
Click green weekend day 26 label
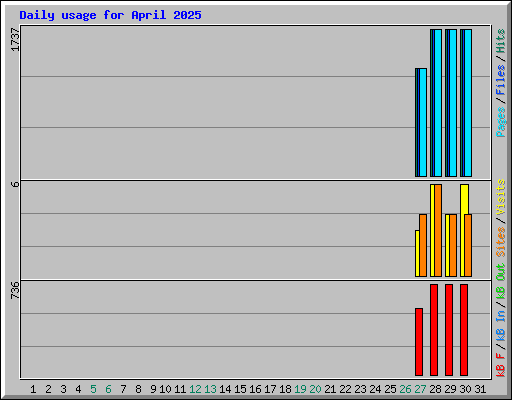point(405,389)
